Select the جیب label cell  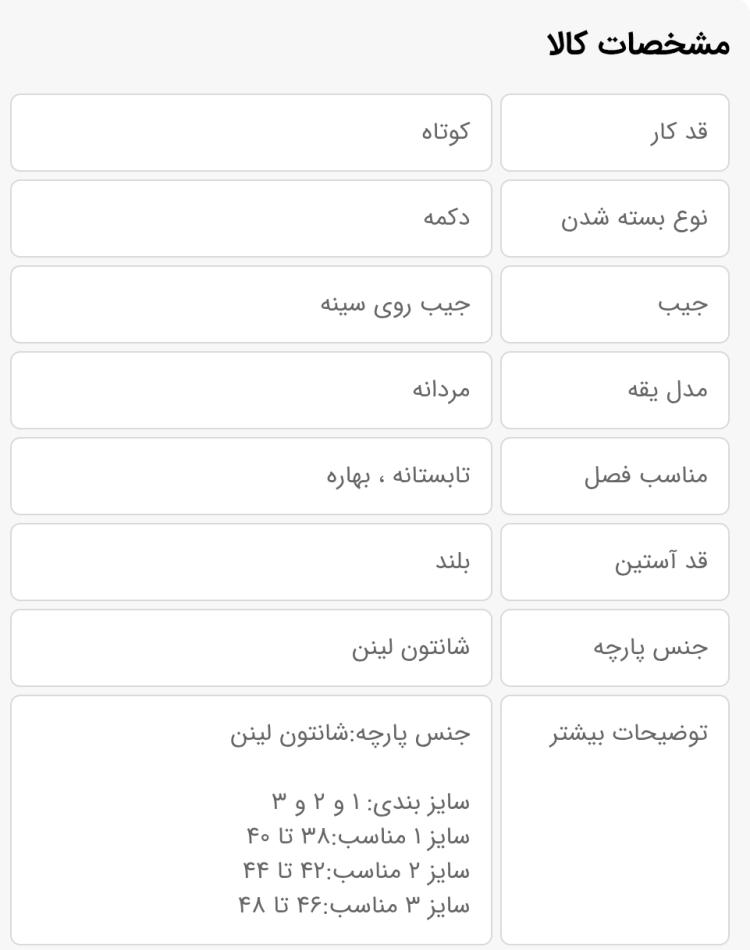click(x=615, y=305)
